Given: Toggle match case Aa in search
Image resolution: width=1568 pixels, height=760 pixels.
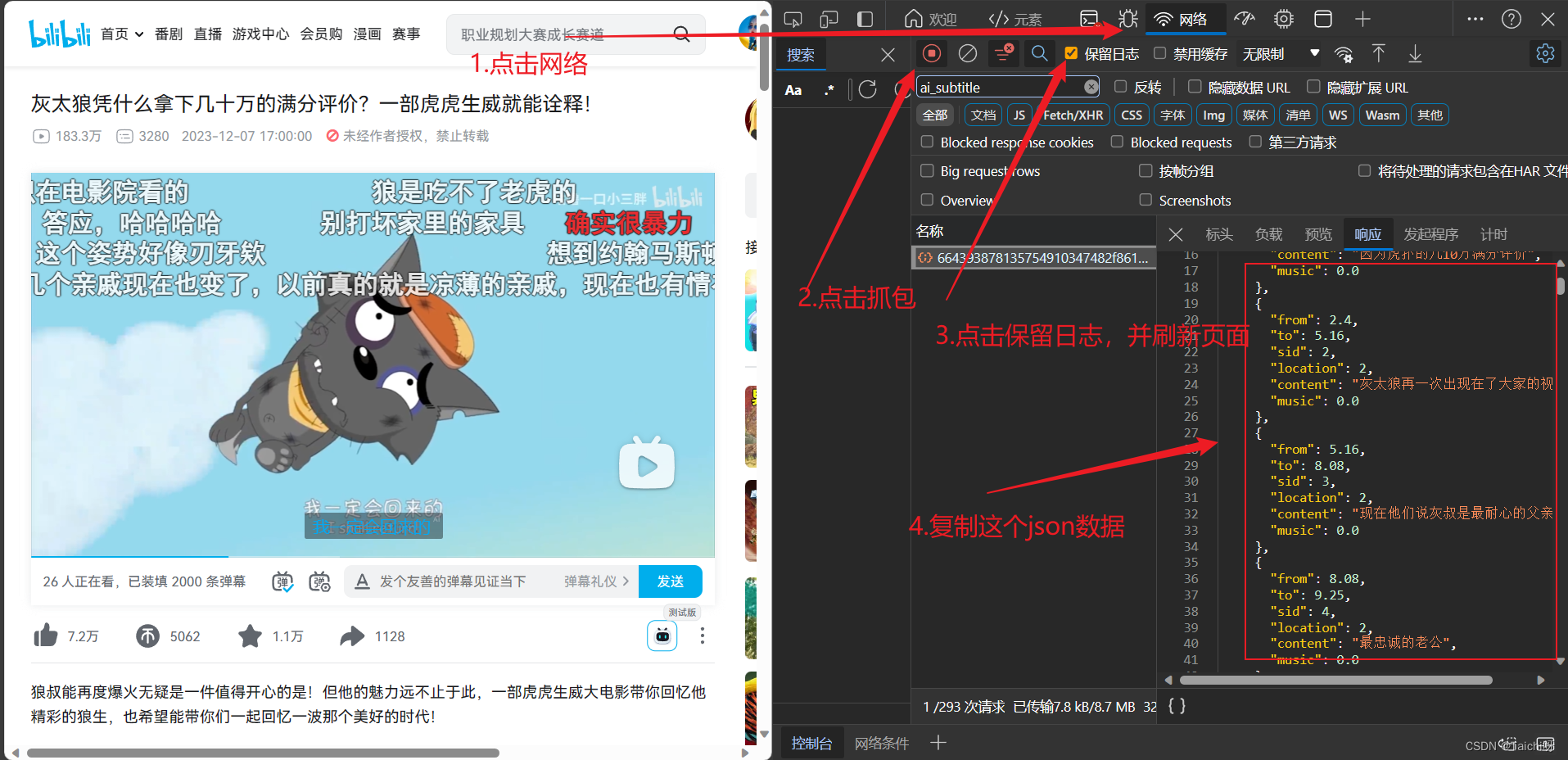Looking at the screenshot, I should [793, 90].
